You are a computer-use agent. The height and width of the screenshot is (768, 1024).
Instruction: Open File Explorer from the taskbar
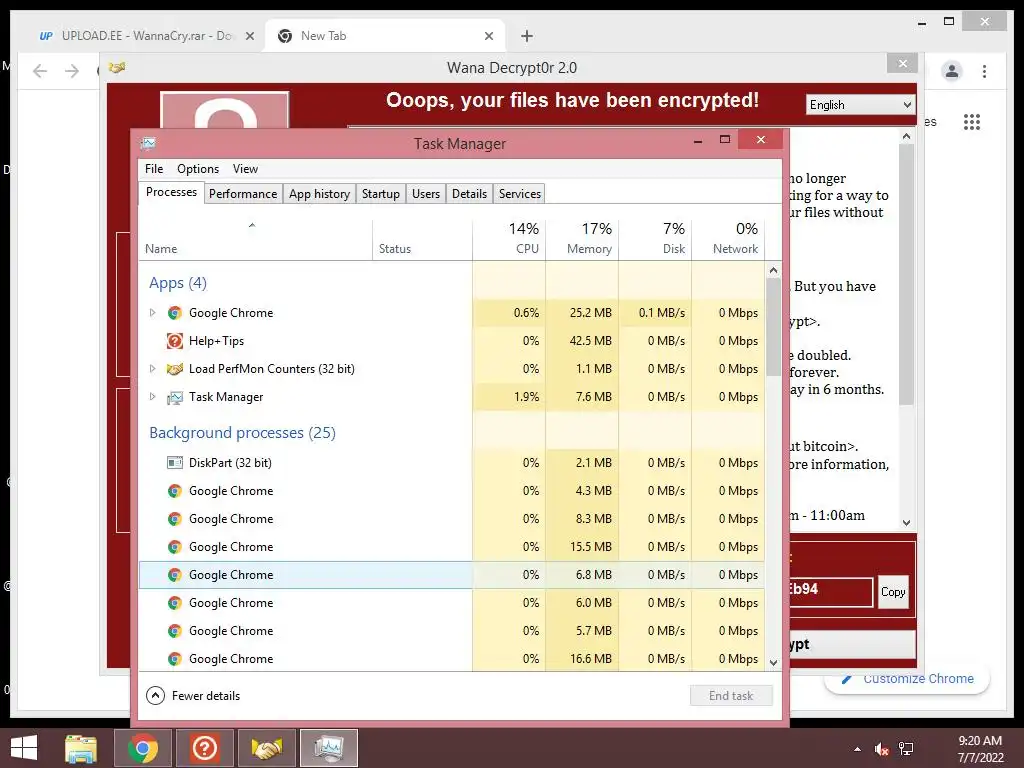81,748
